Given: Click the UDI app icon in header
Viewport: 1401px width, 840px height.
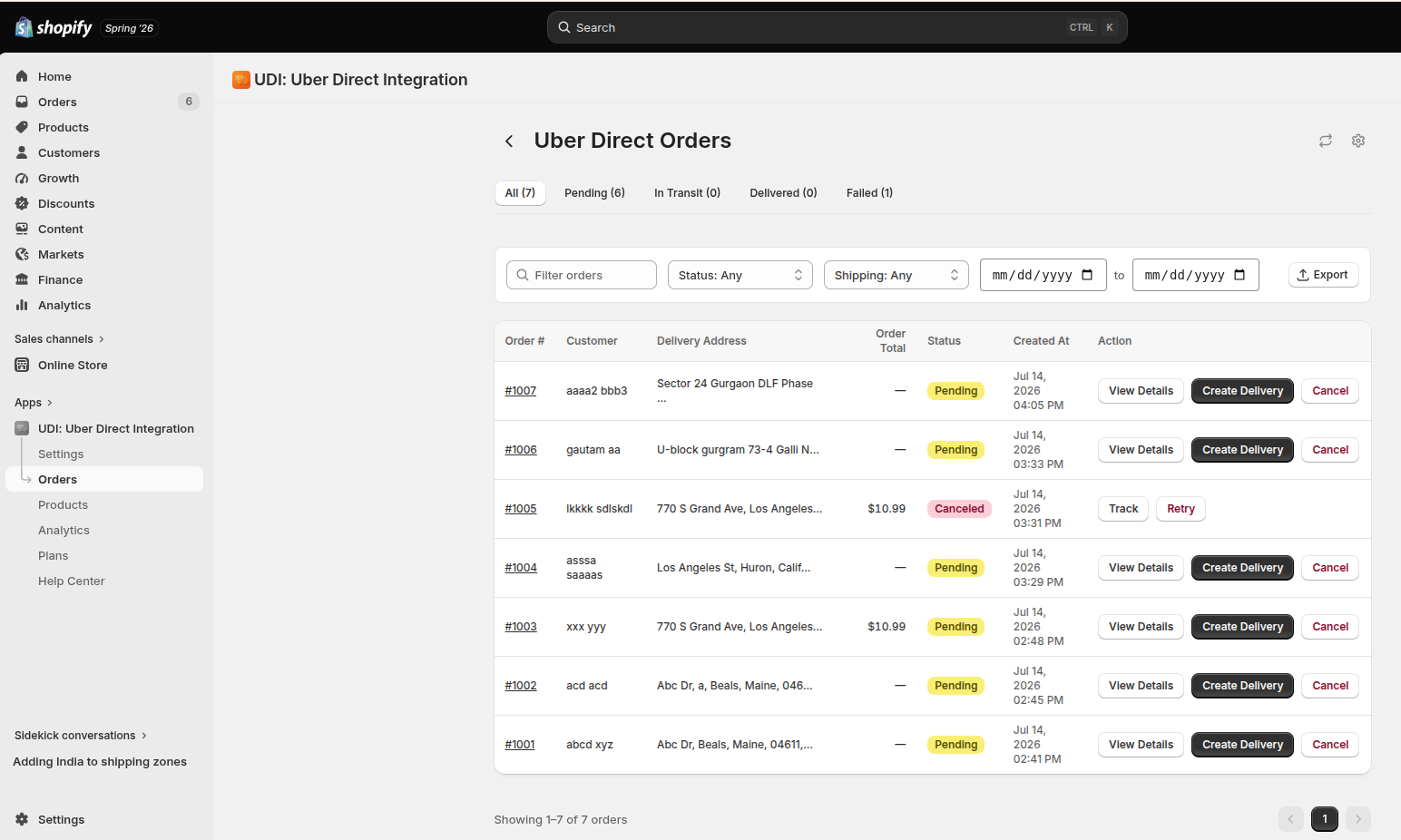Looking at the screenshot, I should click(x=241, y=80).
